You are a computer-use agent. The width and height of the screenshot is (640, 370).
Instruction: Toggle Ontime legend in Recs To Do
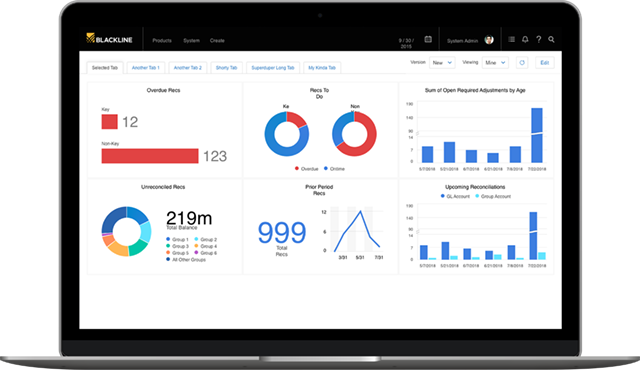pos(334,168)
